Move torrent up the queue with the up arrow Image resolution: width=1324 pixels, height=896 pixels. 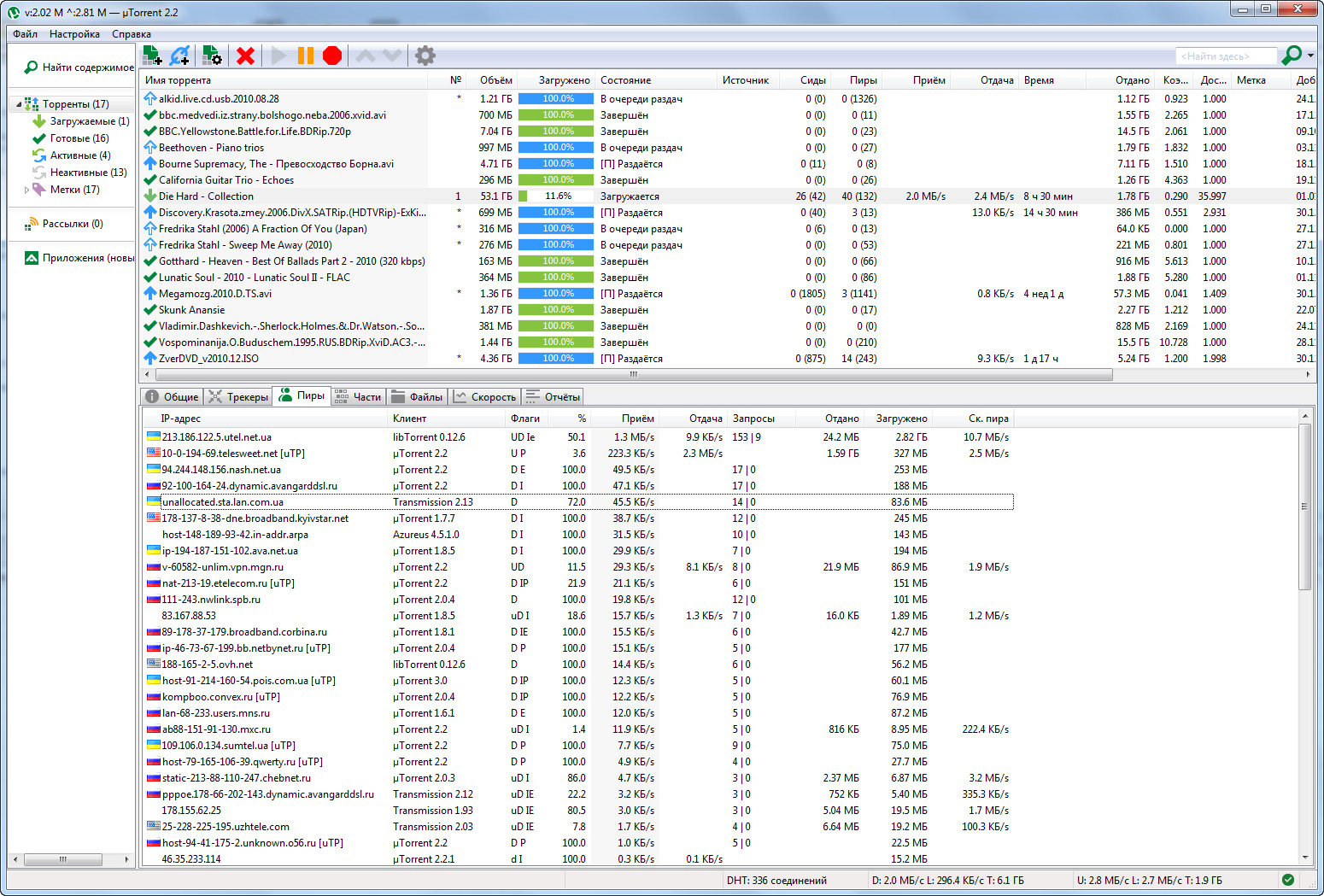[365, 56]
